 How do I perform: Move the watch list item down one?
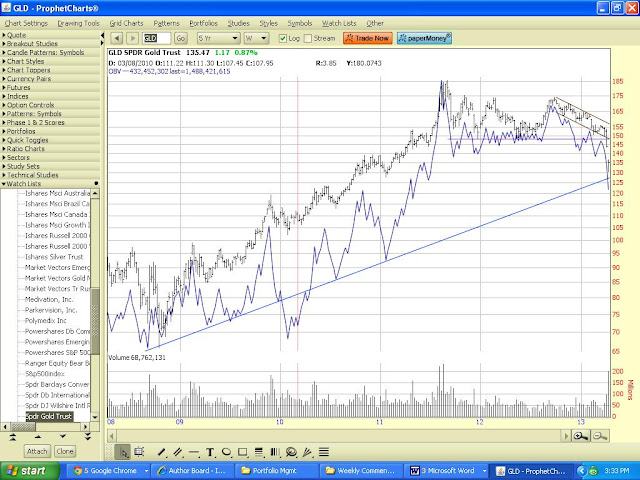pos(62,437)
